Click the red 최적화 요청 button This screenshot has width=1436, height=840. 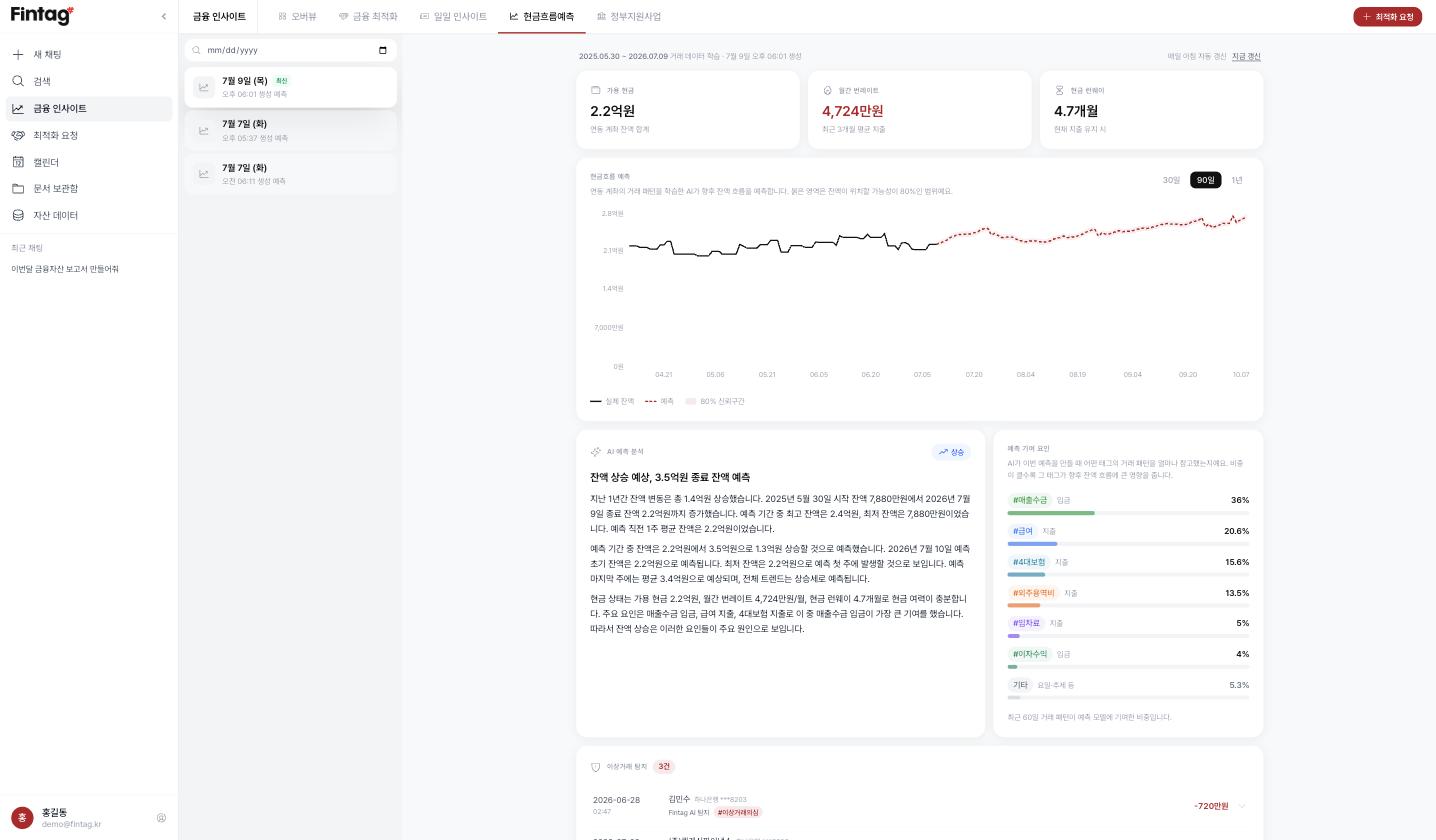point(1387,17)
